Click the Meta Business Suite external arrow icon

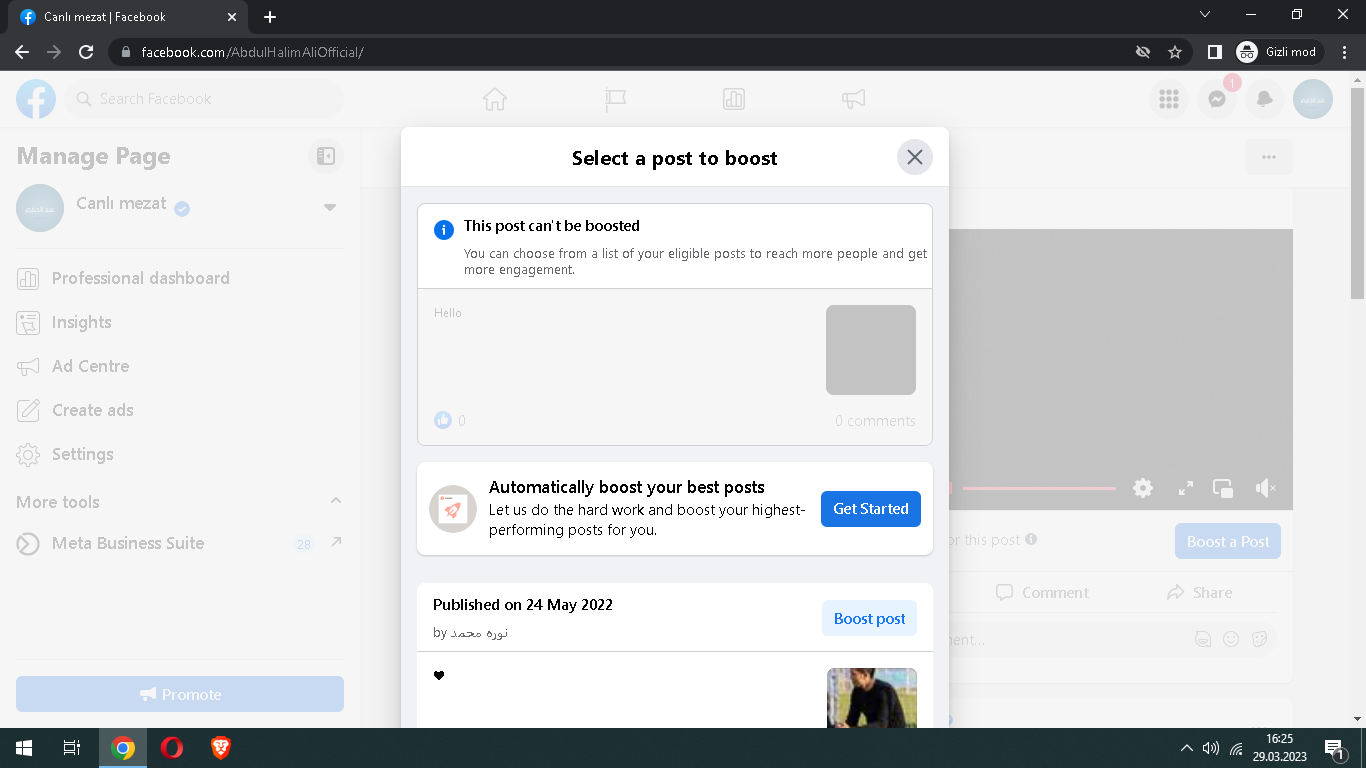336,542
